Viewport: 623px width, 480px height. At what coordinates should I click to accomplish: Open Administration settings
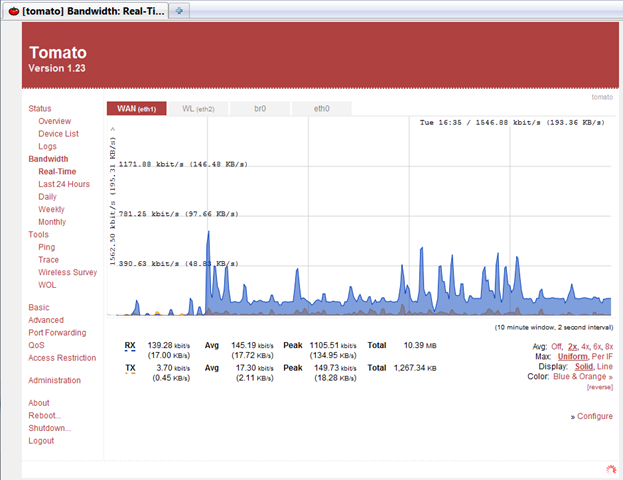click(54, 380)
